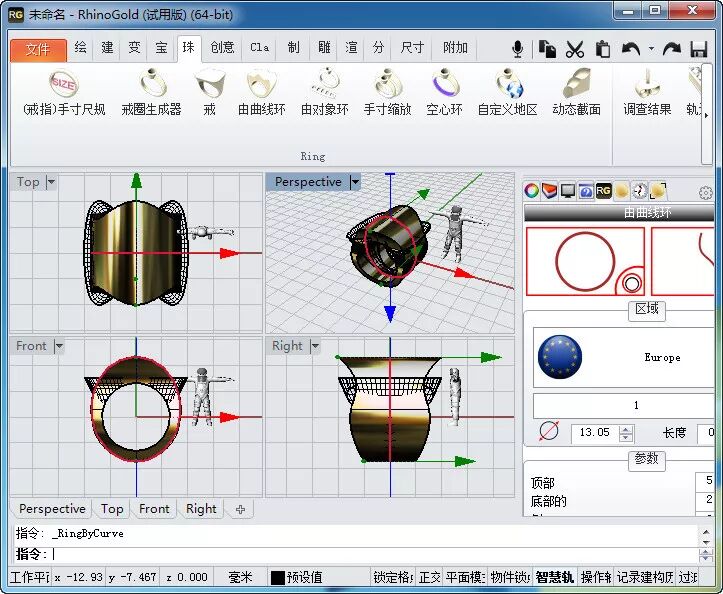
Task: Open the clock history panel tab
Action: coord(640,190)
